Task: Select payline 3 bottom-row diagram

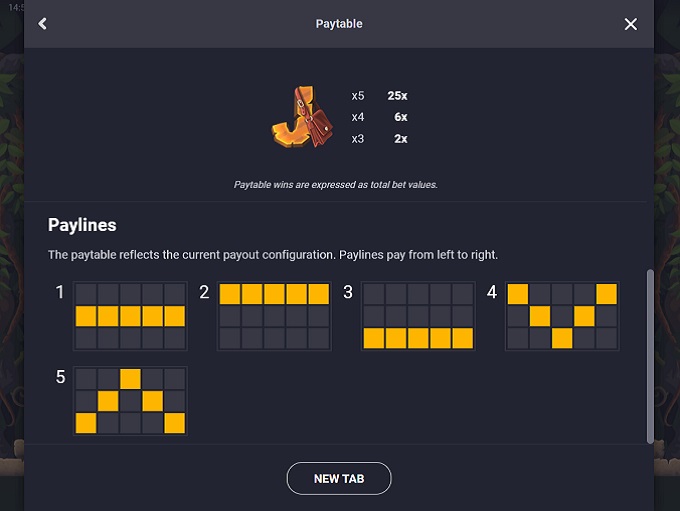Action: click(418, 316)
